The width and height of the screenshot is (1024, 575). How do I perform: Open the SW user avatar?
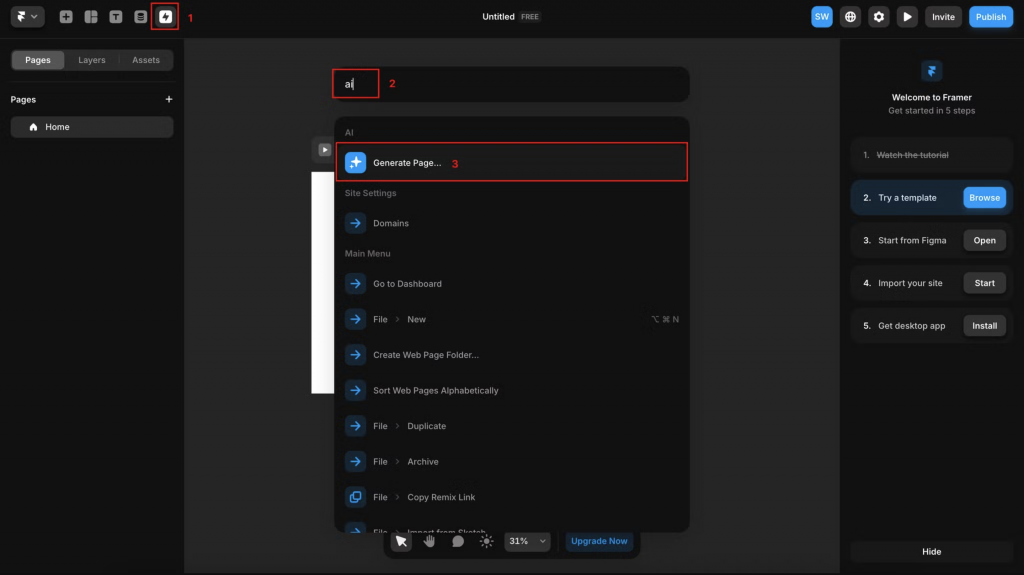coord(822,17)
